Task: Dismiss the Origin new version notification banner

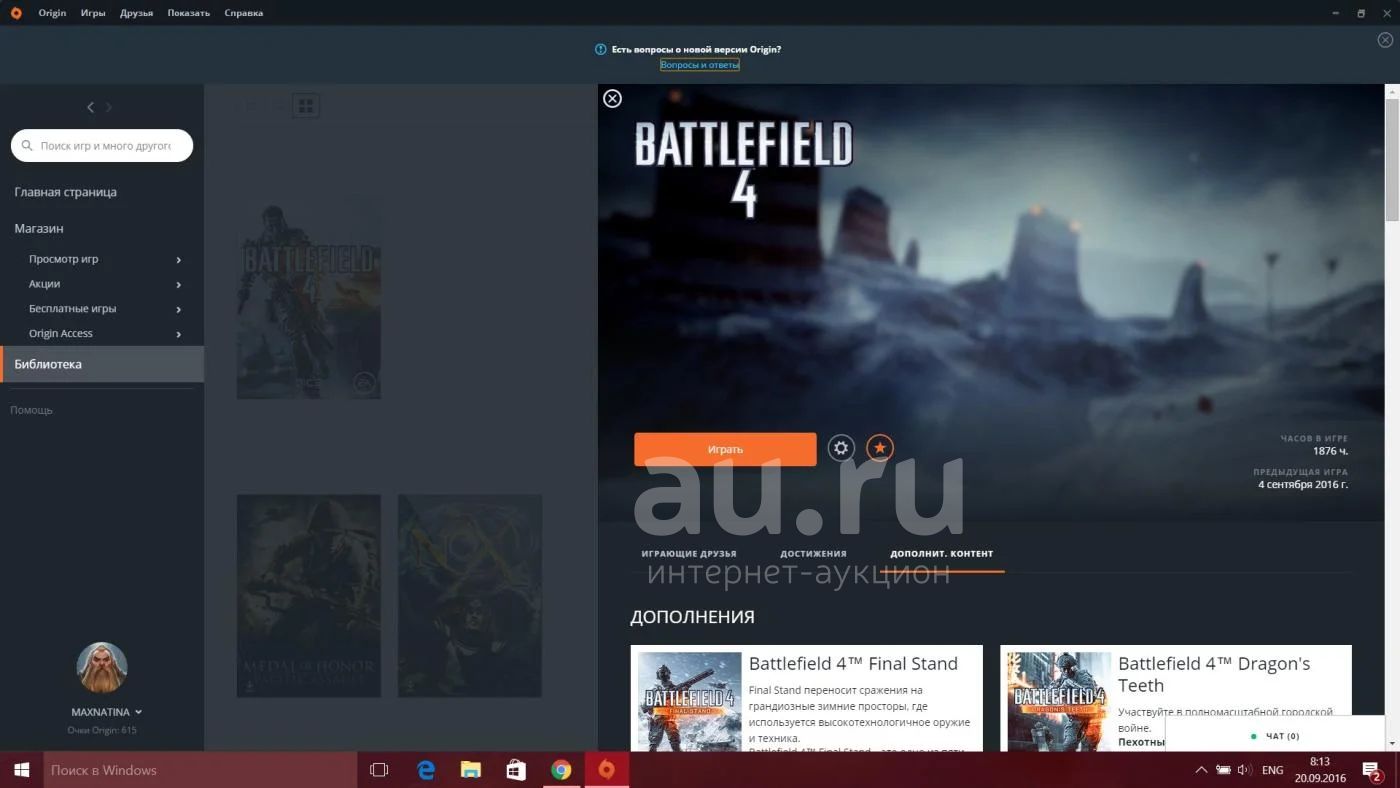Action: click(x=1385, y=40)
